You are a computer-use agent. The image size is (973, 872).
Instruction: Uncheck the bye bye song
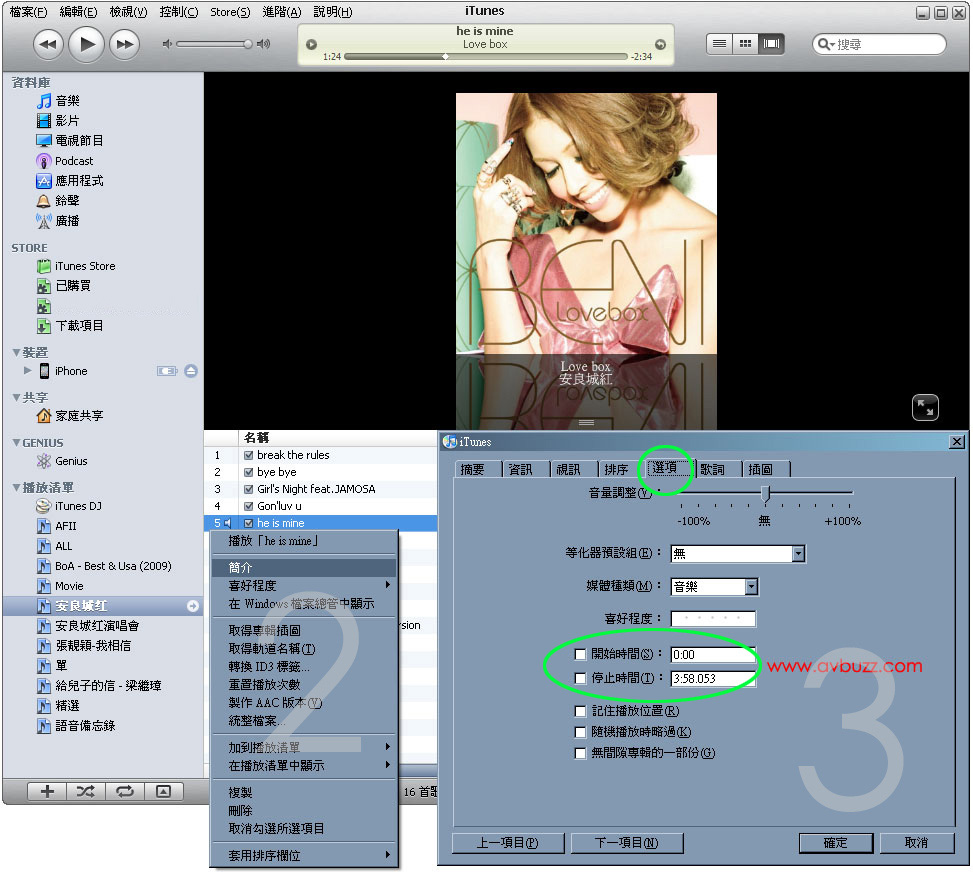248,472
